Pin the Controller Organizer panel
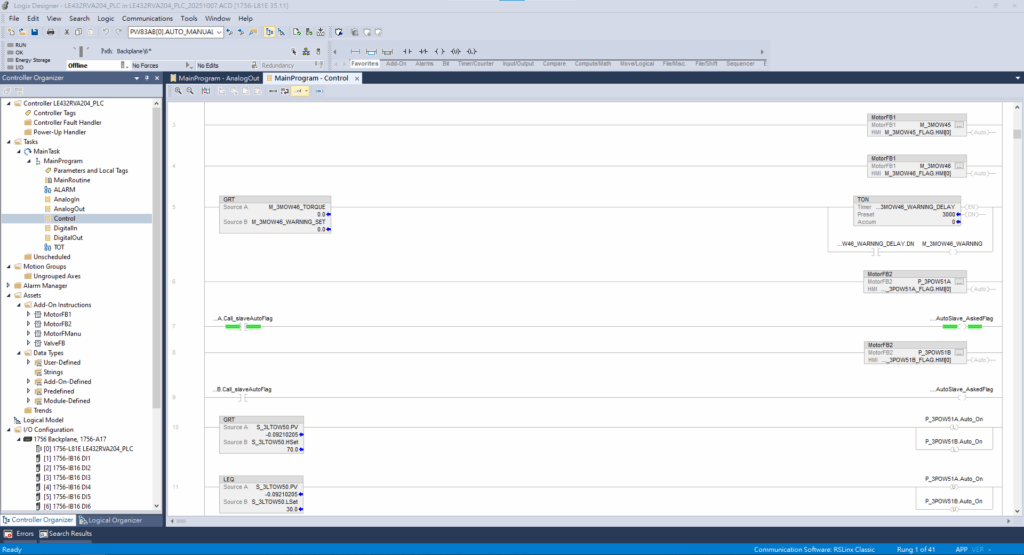The image size is (1024, 555). (x=147, y=78)
